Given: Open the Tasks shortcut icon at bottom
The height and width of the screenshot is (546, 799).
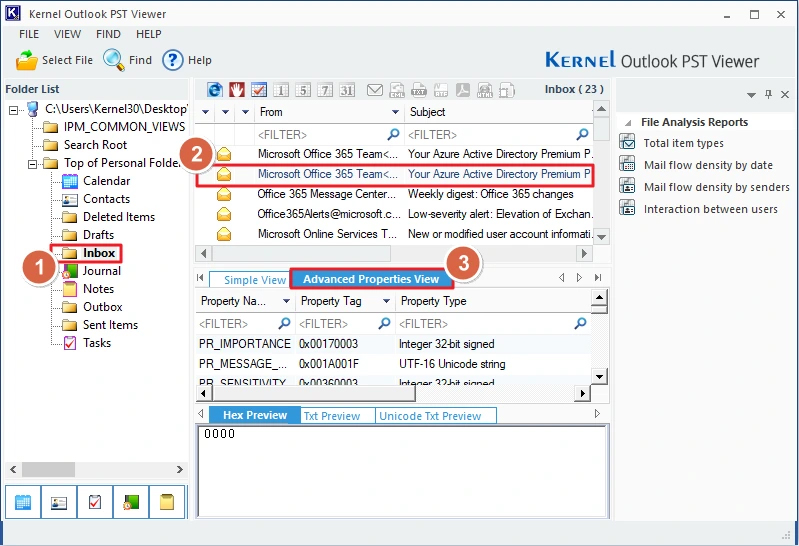Looking at the screenshot, I should [x=95, y=502].
